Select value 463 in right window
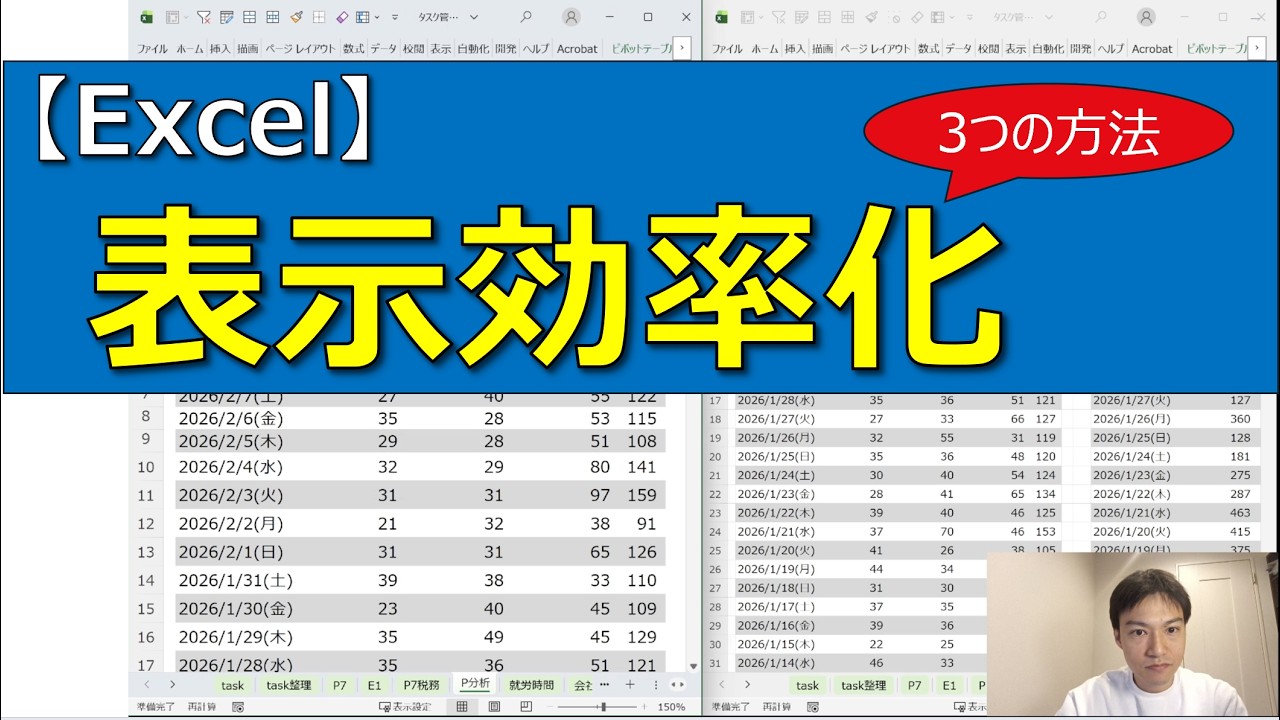1280x720 pixels. tap(1240, 513)
